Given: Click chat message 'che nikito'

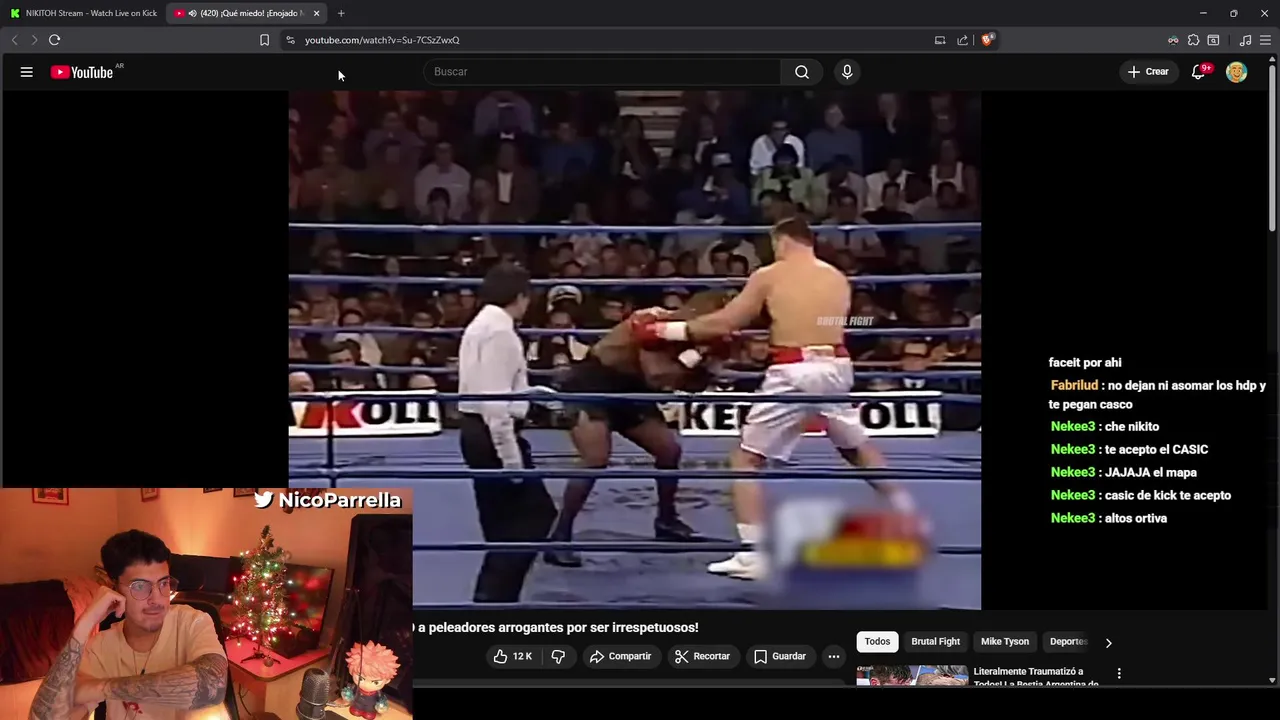Looking at the screenshot, I should click(1132, 427).
